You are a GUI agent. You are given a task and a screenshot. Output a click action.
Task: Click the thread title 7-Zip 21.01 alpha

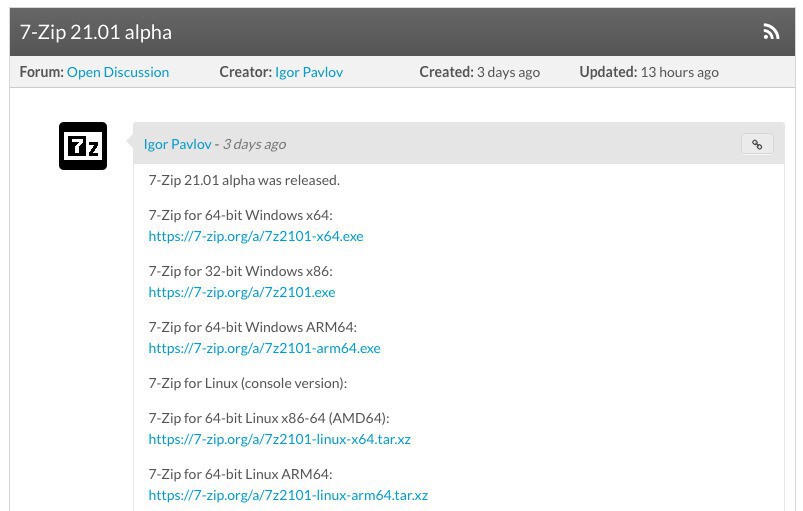96,32
